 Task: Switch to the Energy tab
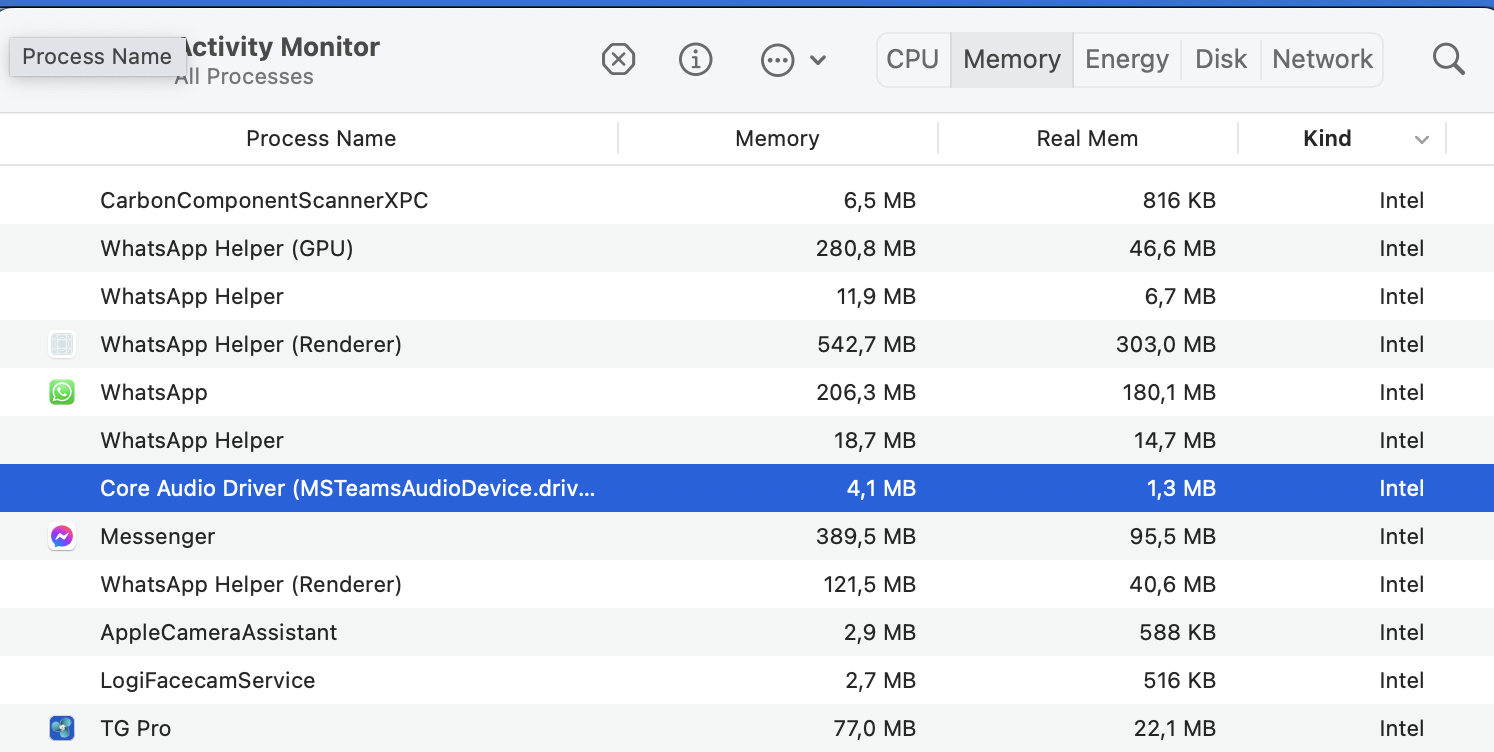[x=1126, y=60]
